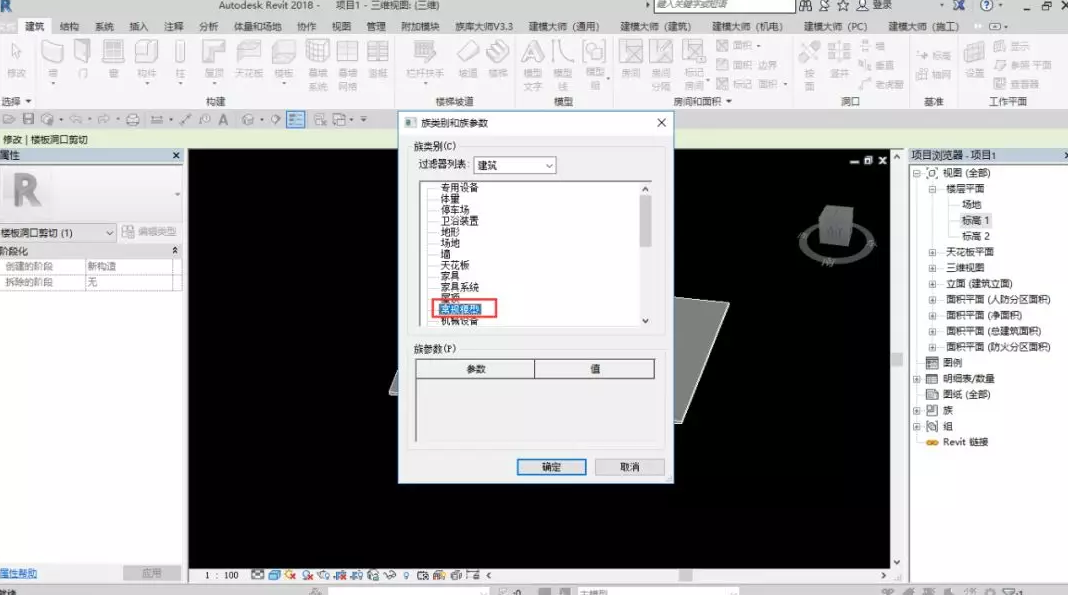1068x595 pixels.
Task: Select the Floor tool in ribbon
Action: [283, 60]
